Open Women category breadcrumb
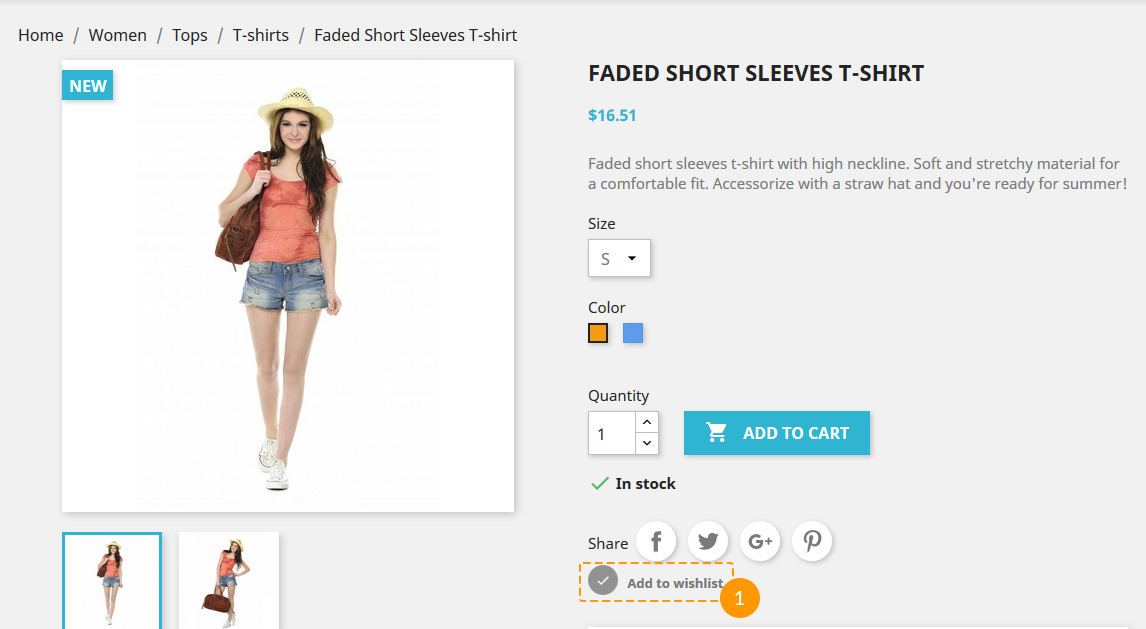1146x629 pixels. coord(118,35)
